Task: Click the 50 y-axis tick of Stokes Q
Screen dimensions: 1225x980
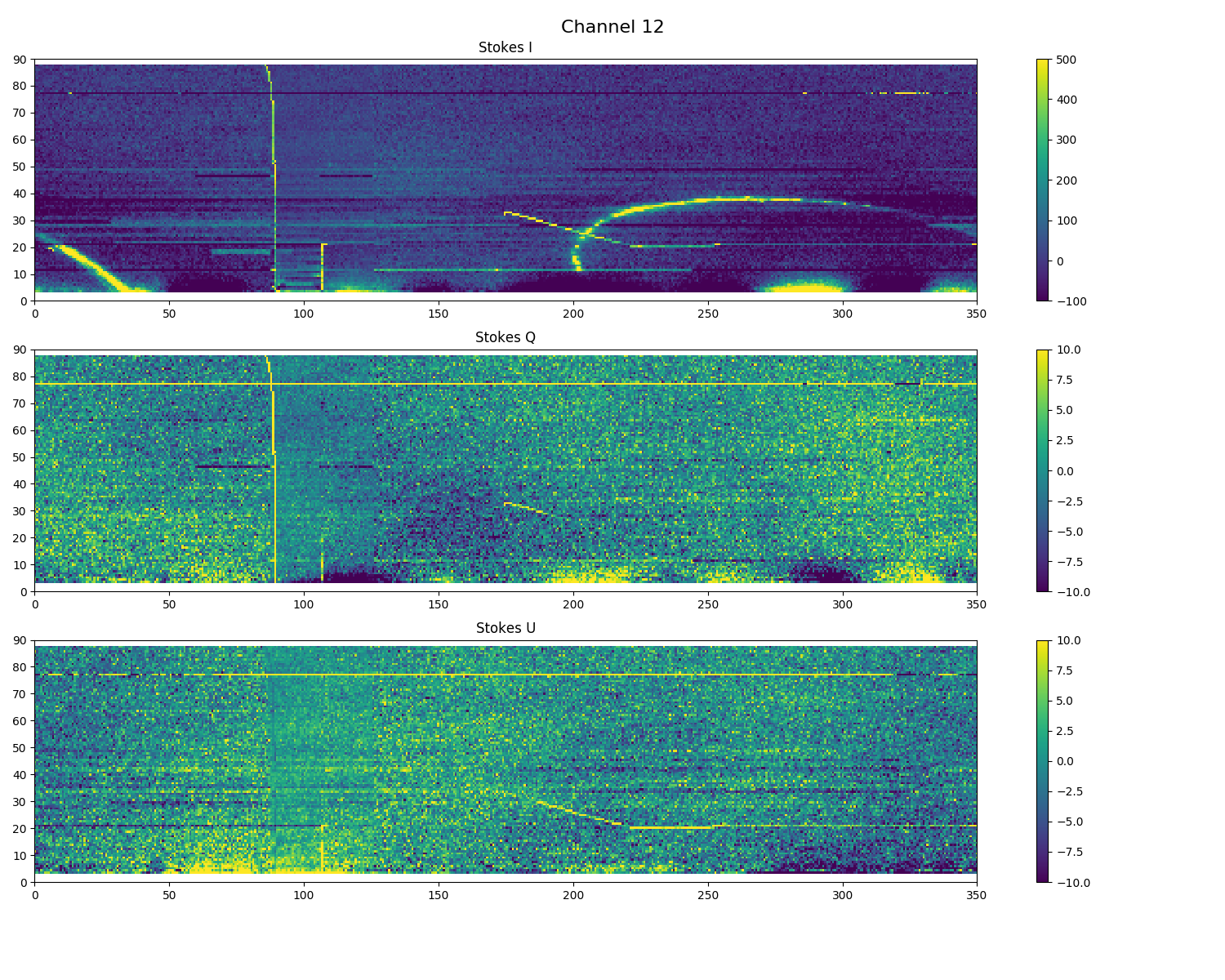Action: click(x=20, y=457)
